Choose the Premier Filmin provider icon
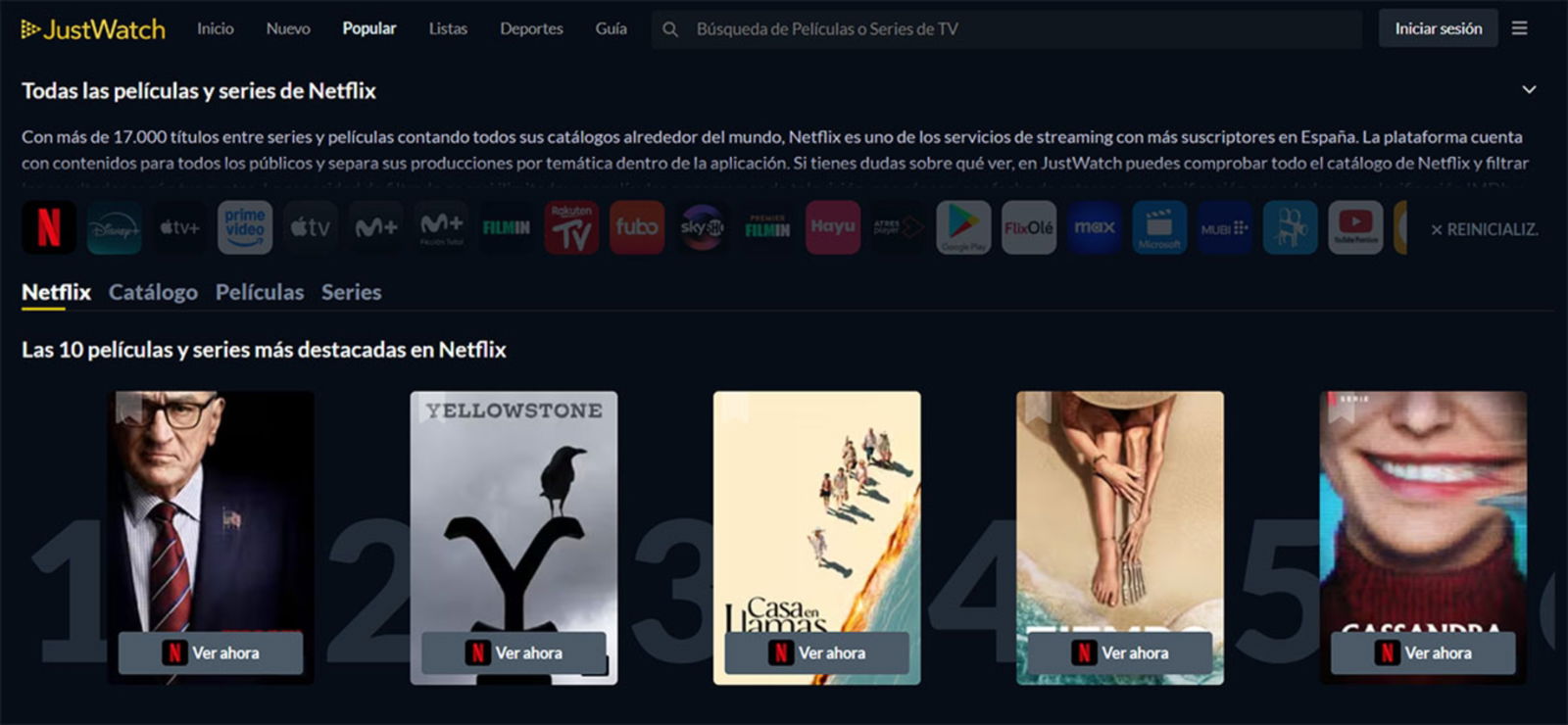Image resolution: width=1568 pixels, height=725 pixels. point(767,227)
